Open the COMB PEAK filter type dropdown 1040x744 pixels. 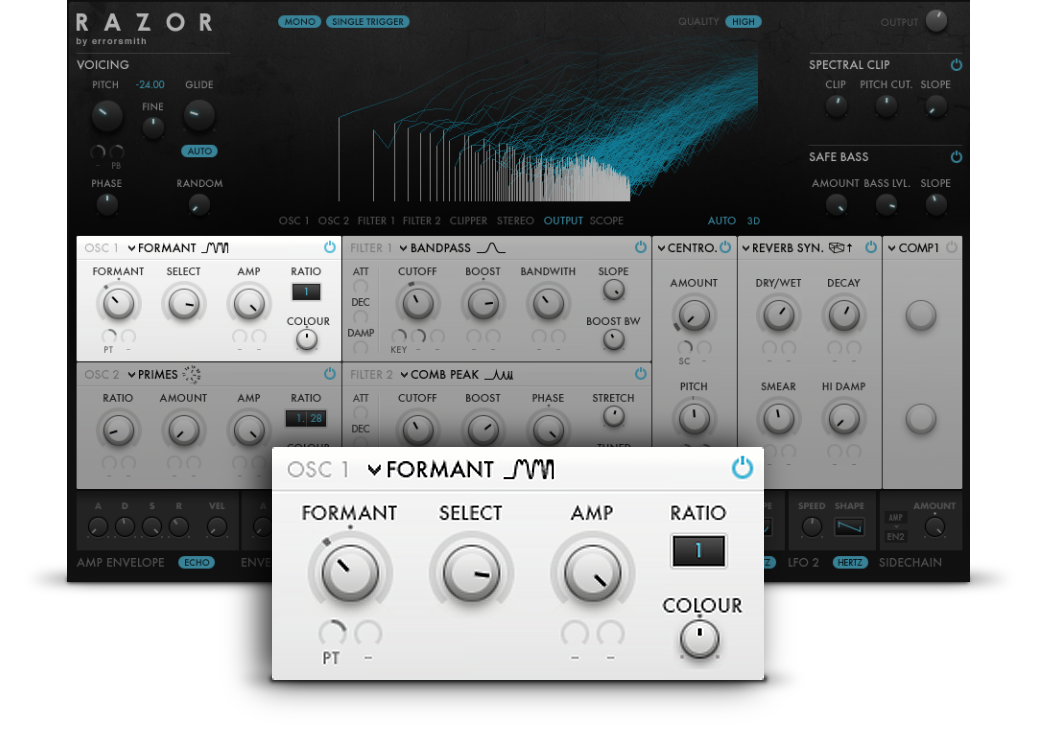pyautogui.click(x=439, y=375)
